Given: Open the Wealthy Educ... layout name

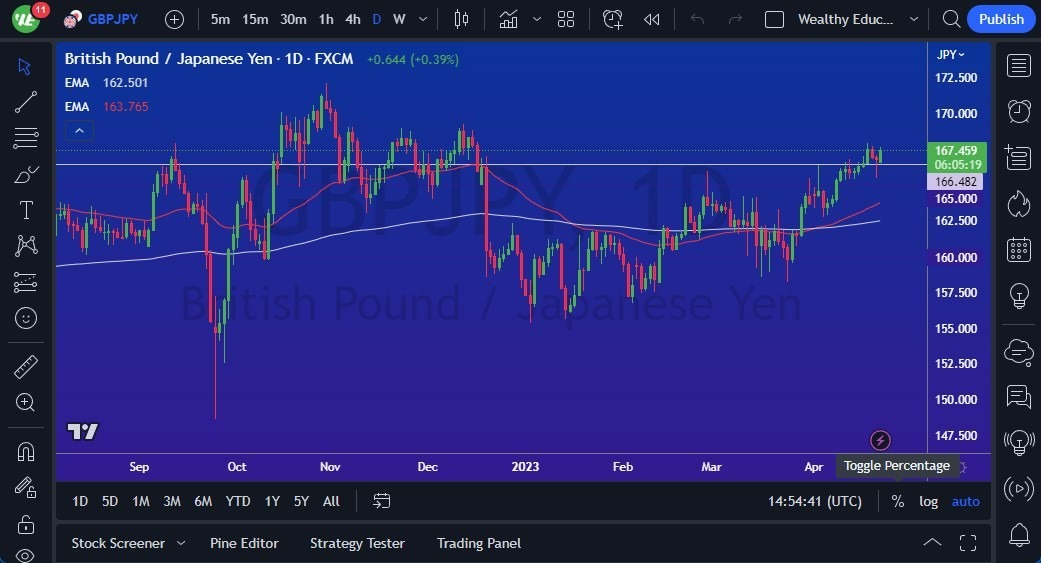Looking at the screenshot, I should pyautogui.click(x=845, y=19).
